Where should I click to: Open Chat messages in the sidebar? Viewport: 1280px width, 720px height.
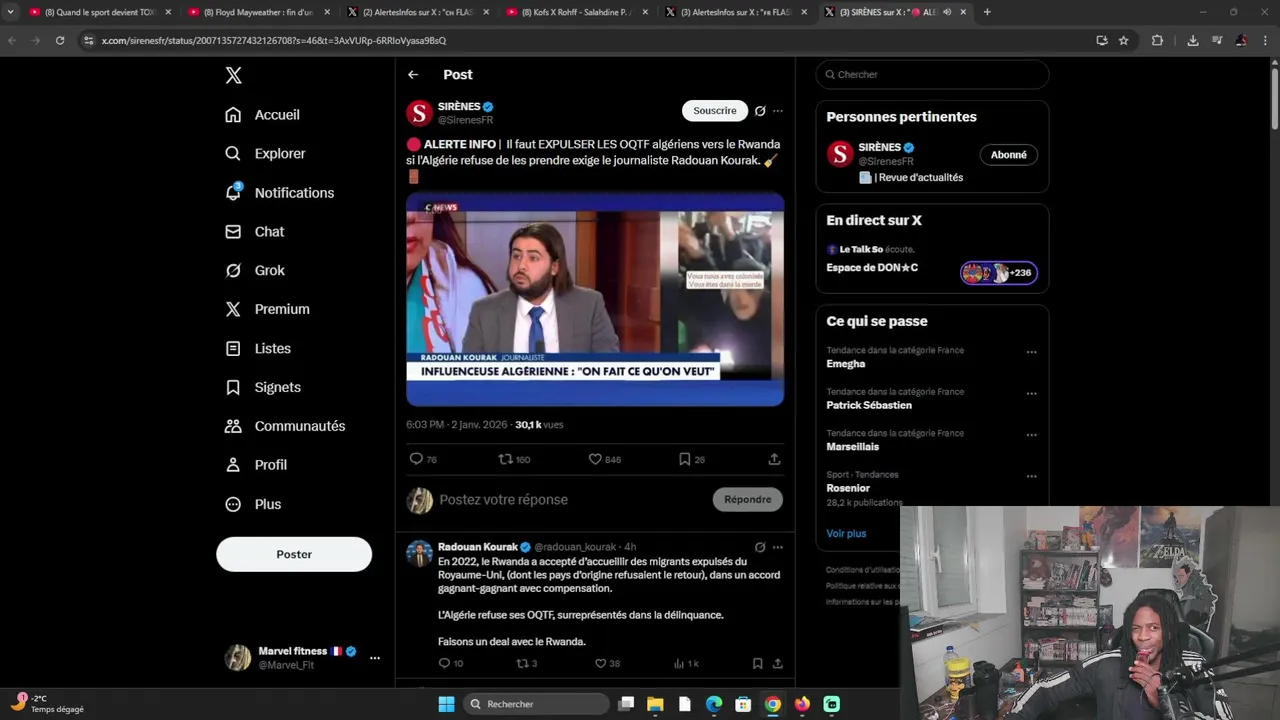coord(255,232)
